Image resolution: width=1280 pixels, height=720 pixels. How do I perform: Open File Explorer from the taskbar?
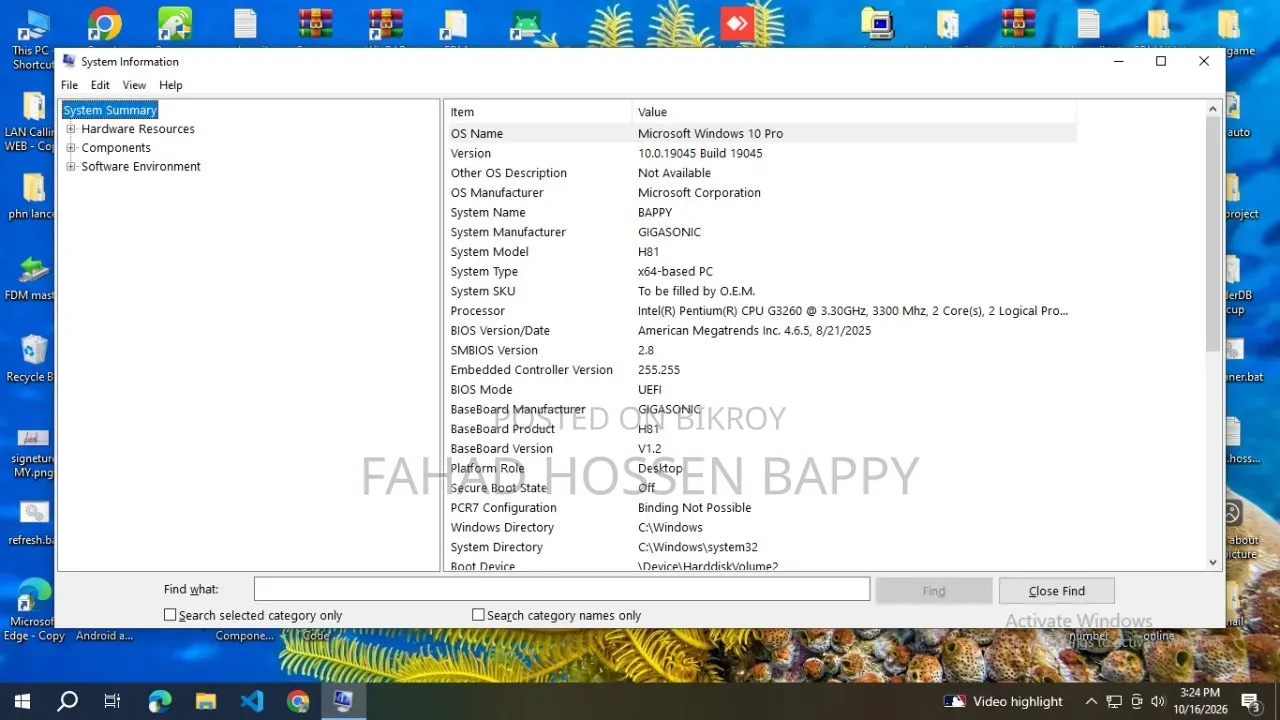coord(205,701)
